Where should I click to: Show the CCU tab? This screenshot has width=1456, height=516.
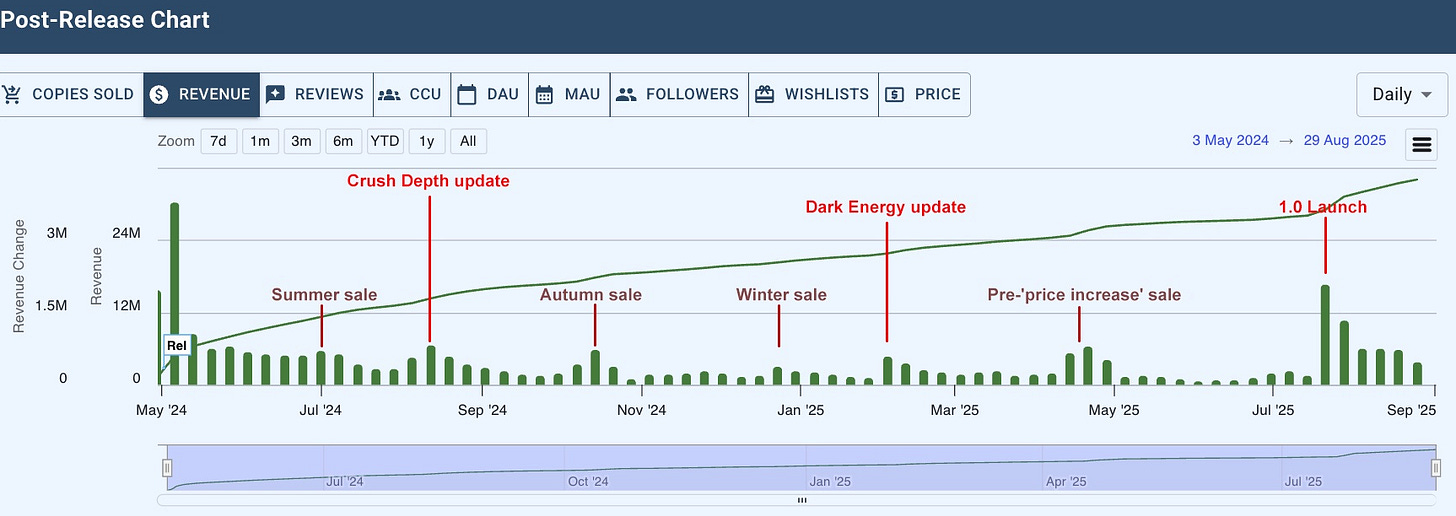(411, 94)
